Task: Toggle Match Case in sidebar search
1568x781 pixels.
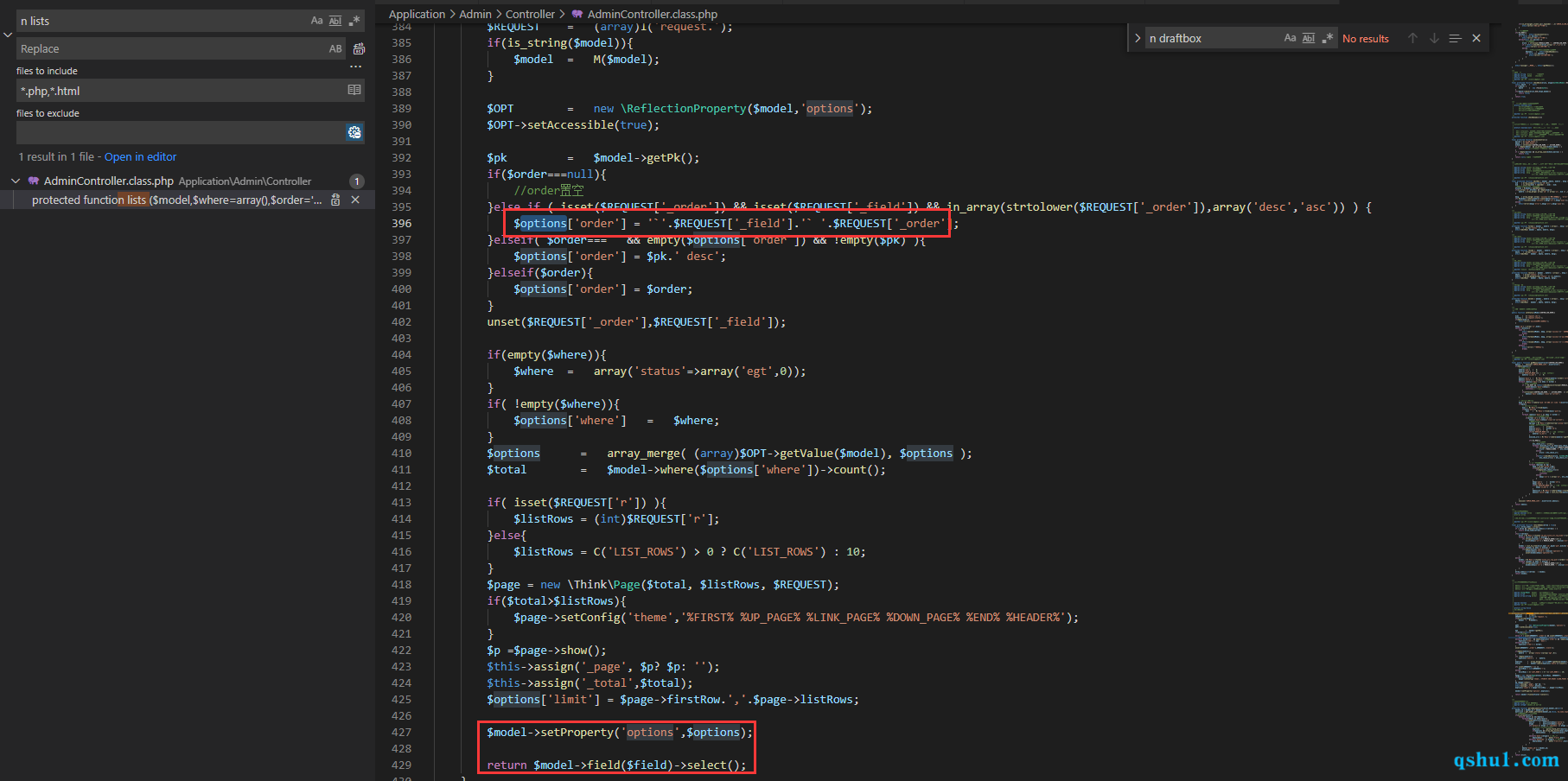Action: tap(316, 21)
